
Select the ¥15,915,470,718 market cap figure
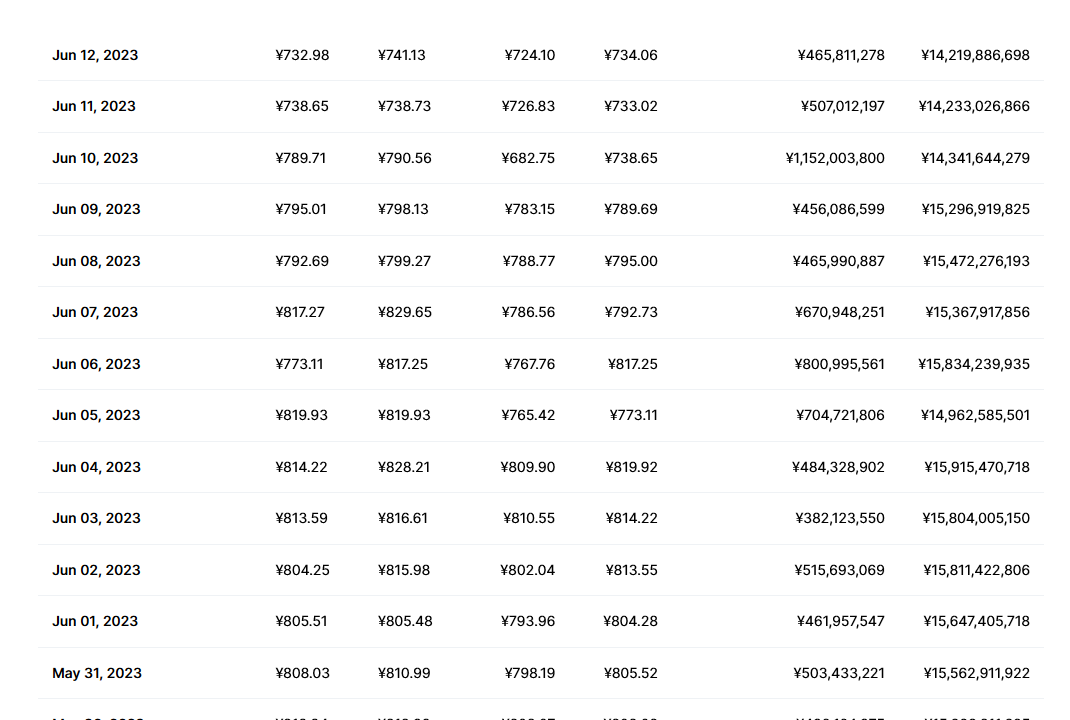(x=977, y=467)
